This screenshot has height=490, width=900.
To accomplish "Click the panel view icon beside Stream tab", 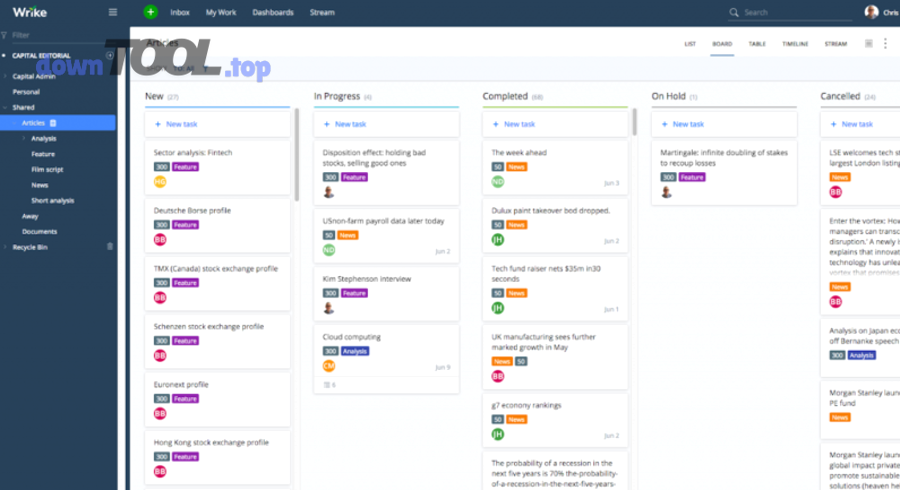I will [868, 44].
